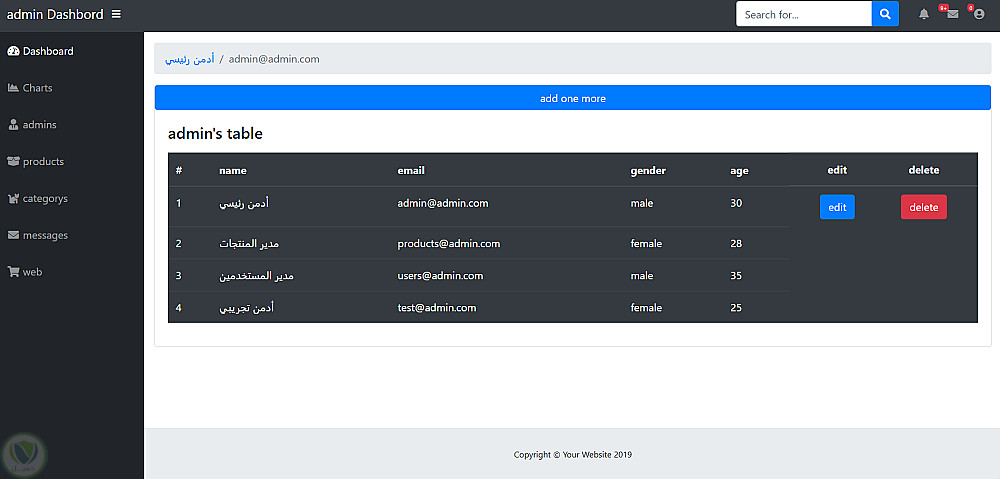Viewport: 1000px width, 479px height.
Task: Open the notifications bell icon
Action: pos(923,14)
